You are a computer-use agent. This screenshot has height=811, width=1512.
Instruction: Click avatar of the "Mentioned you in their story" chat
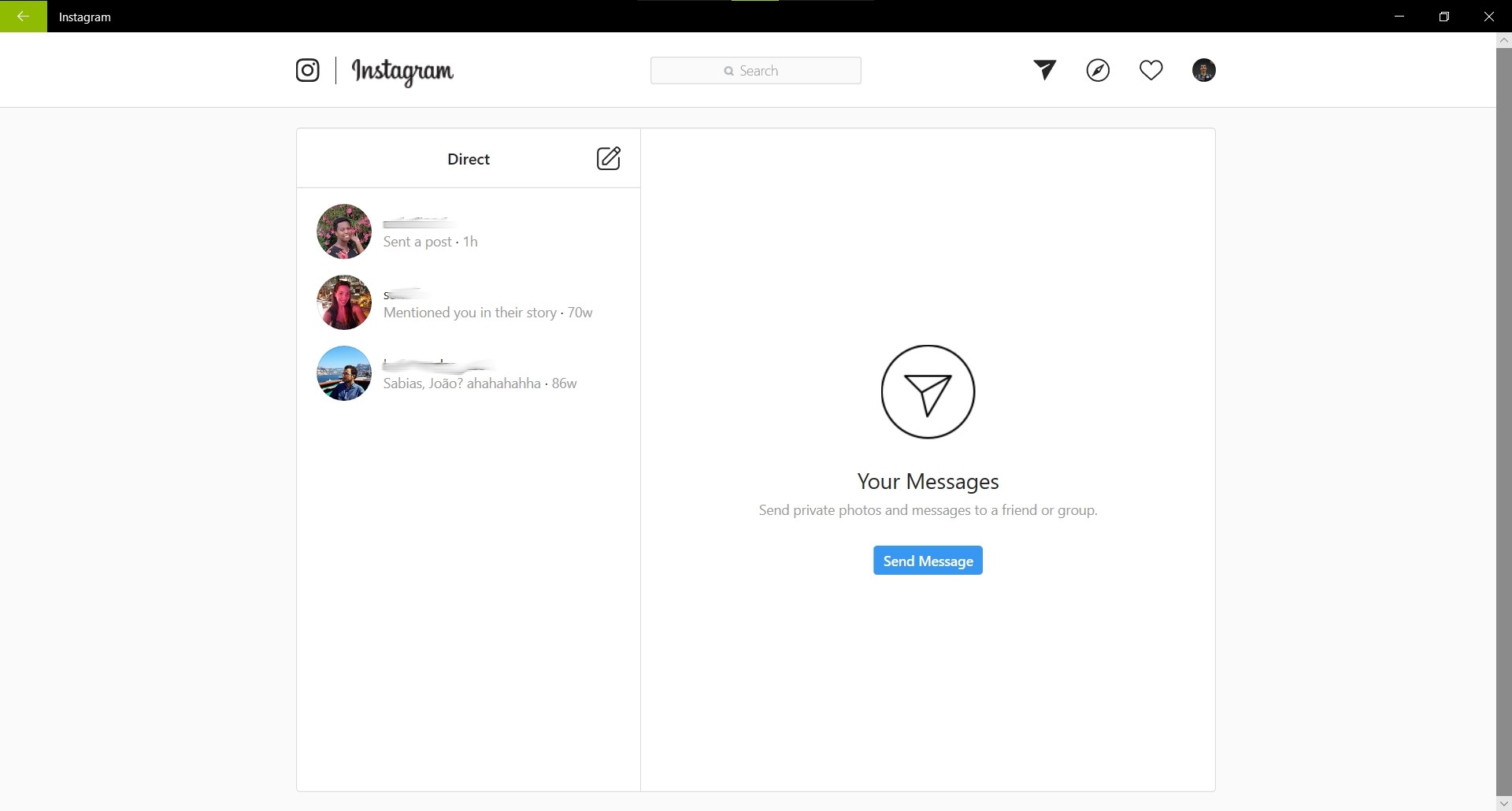click(344, 302)
